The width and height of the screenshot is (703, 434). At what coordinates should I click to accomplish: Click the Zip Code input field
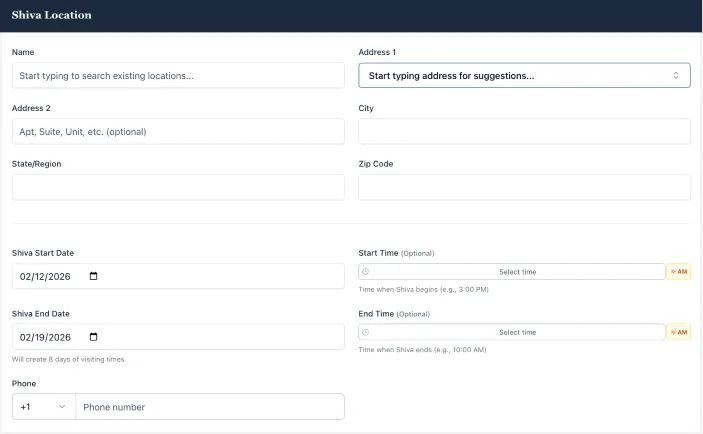tap(524, 187)
